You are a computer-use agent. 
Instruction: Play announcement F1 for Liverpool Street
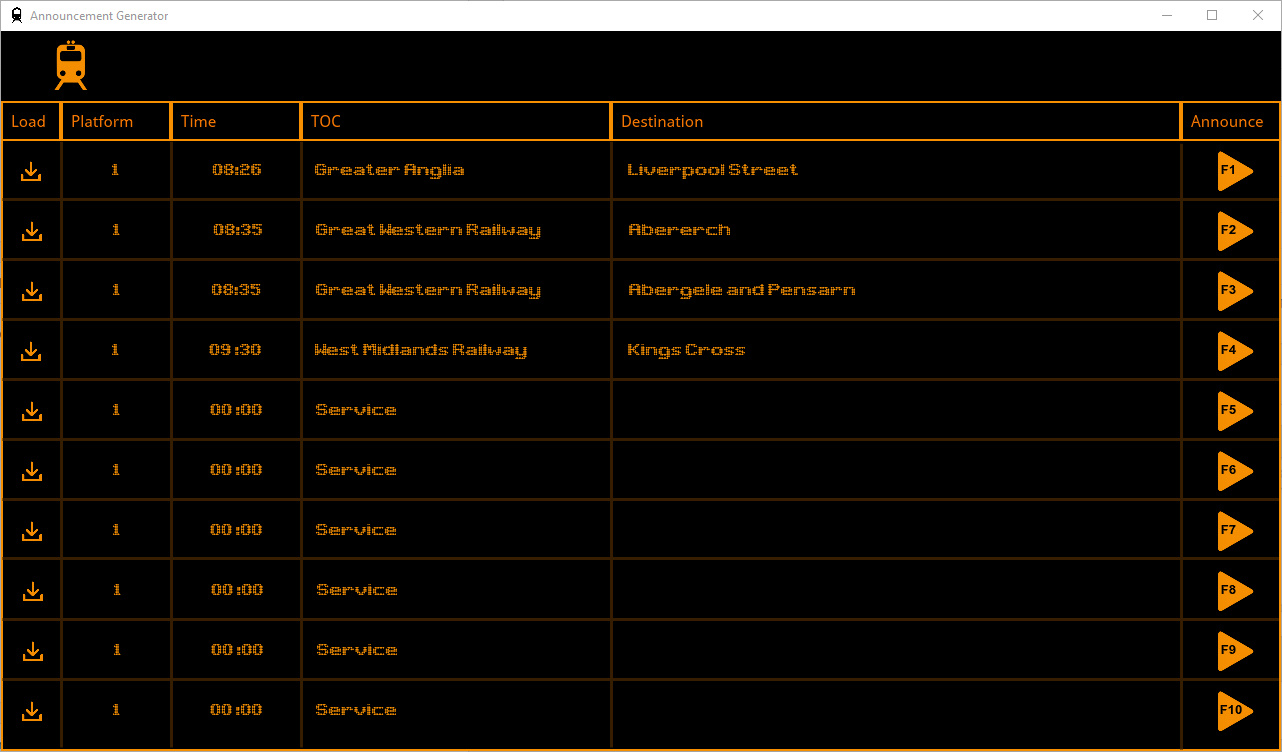(x=1235, y=171)
